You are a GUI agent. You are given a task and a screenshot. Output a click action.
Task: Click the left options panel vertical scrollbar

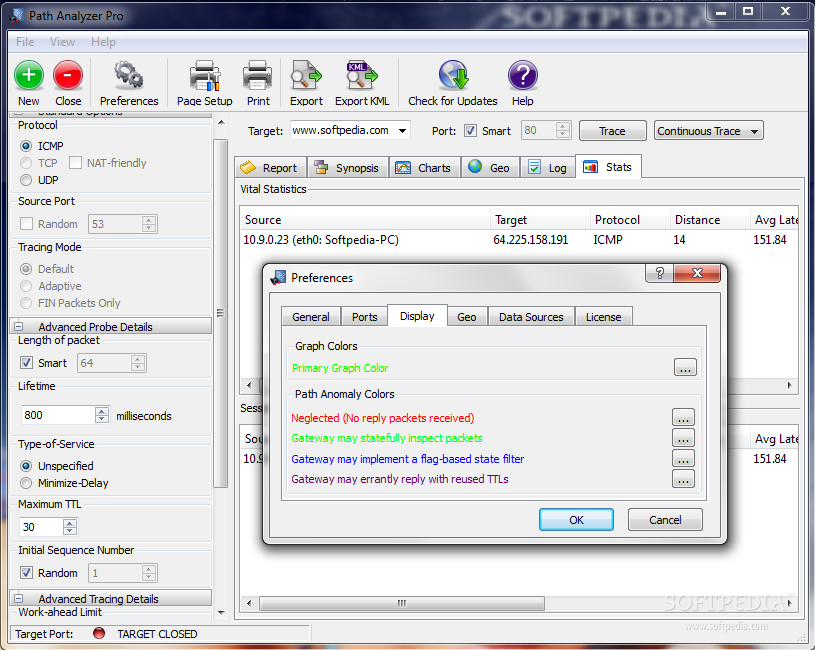click(x=221, y=313)
